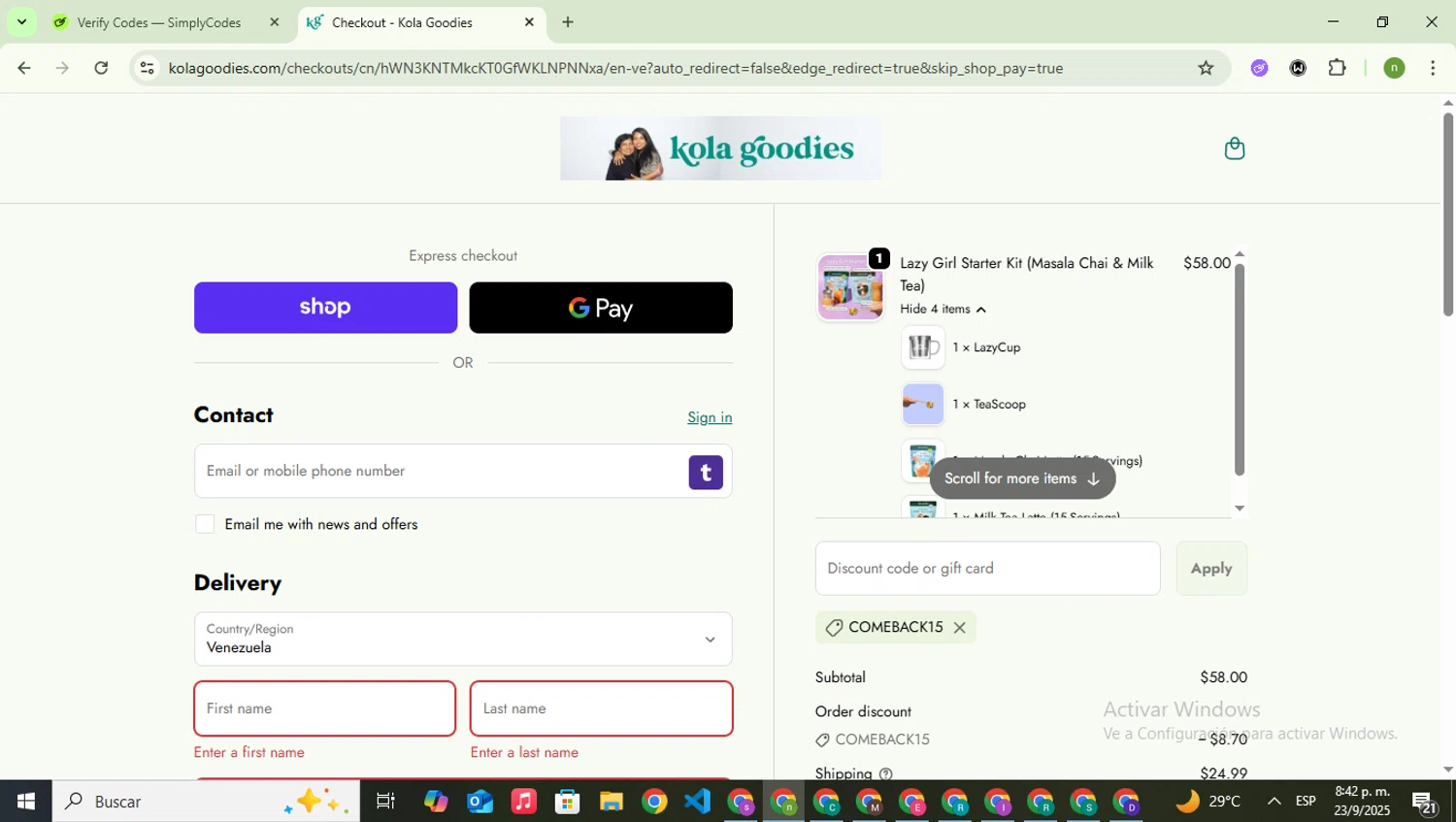Click the purple Shop pay autofill icon

click(x=706, y=473)
